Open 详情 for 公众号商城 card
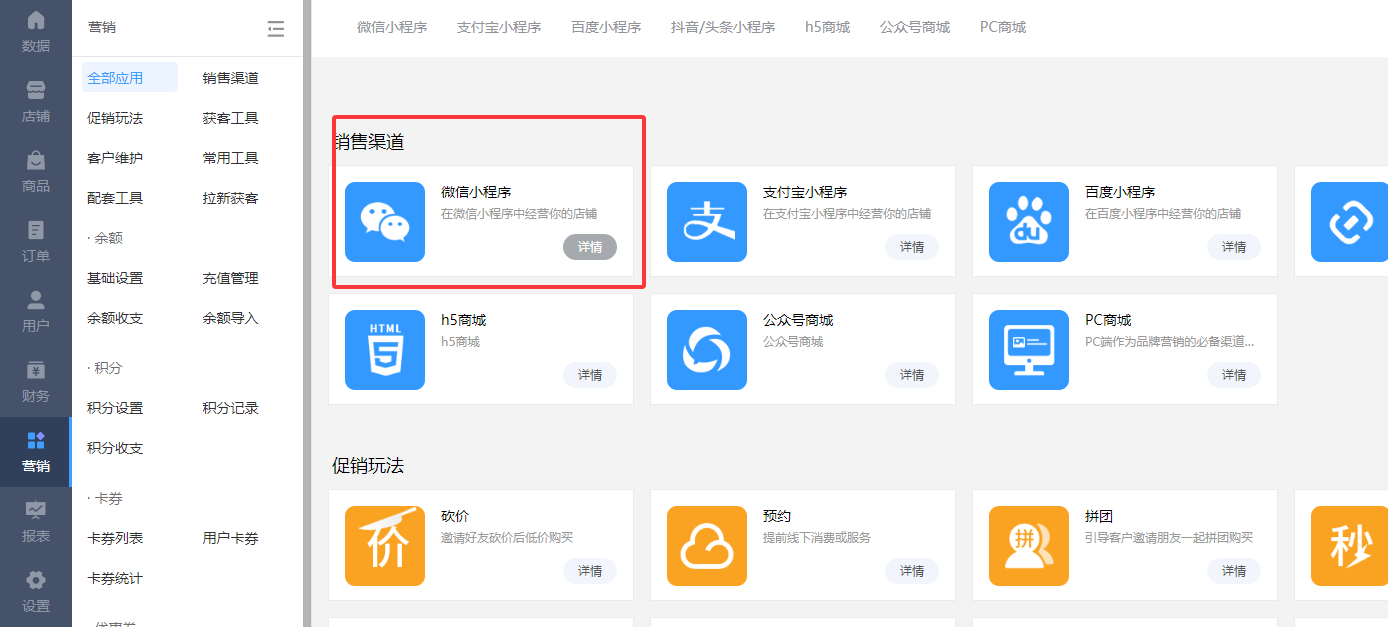1388x627 pixels. click(912, 375)
